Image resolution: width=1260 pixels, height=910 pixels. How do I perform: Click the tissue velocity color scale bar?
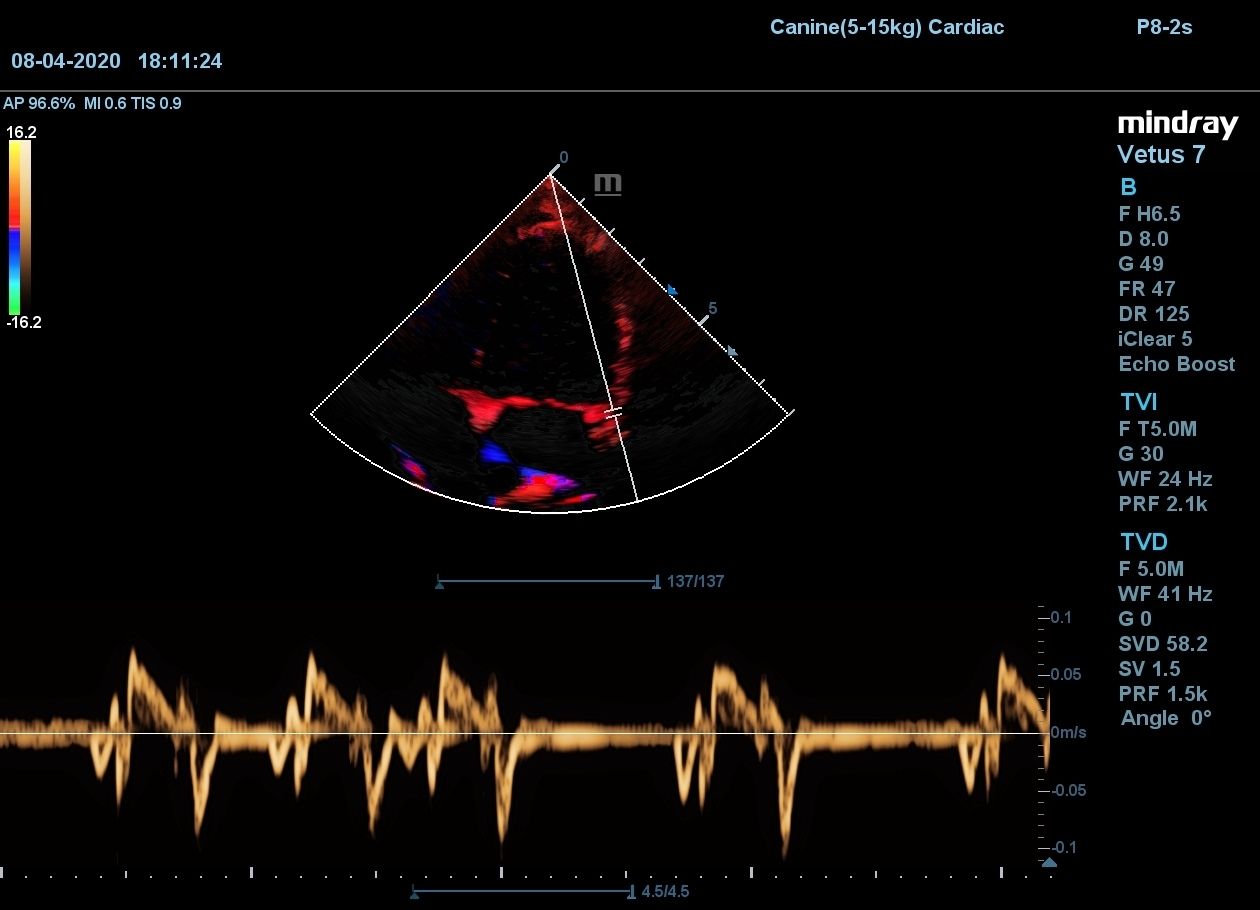[x=20, y=227]
